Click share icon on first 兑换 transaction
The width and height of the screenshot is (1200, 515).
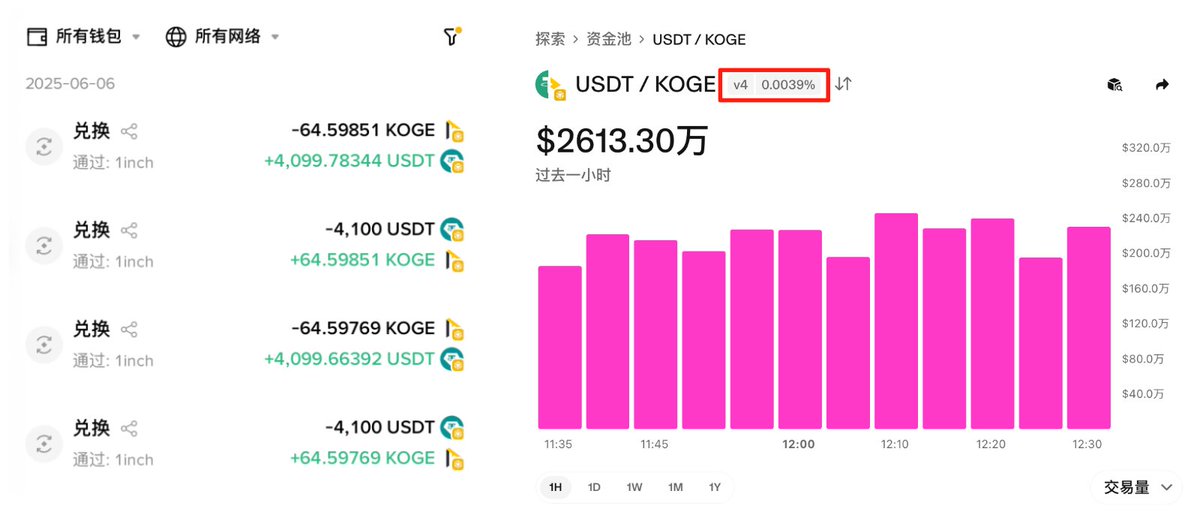point(129,131)
